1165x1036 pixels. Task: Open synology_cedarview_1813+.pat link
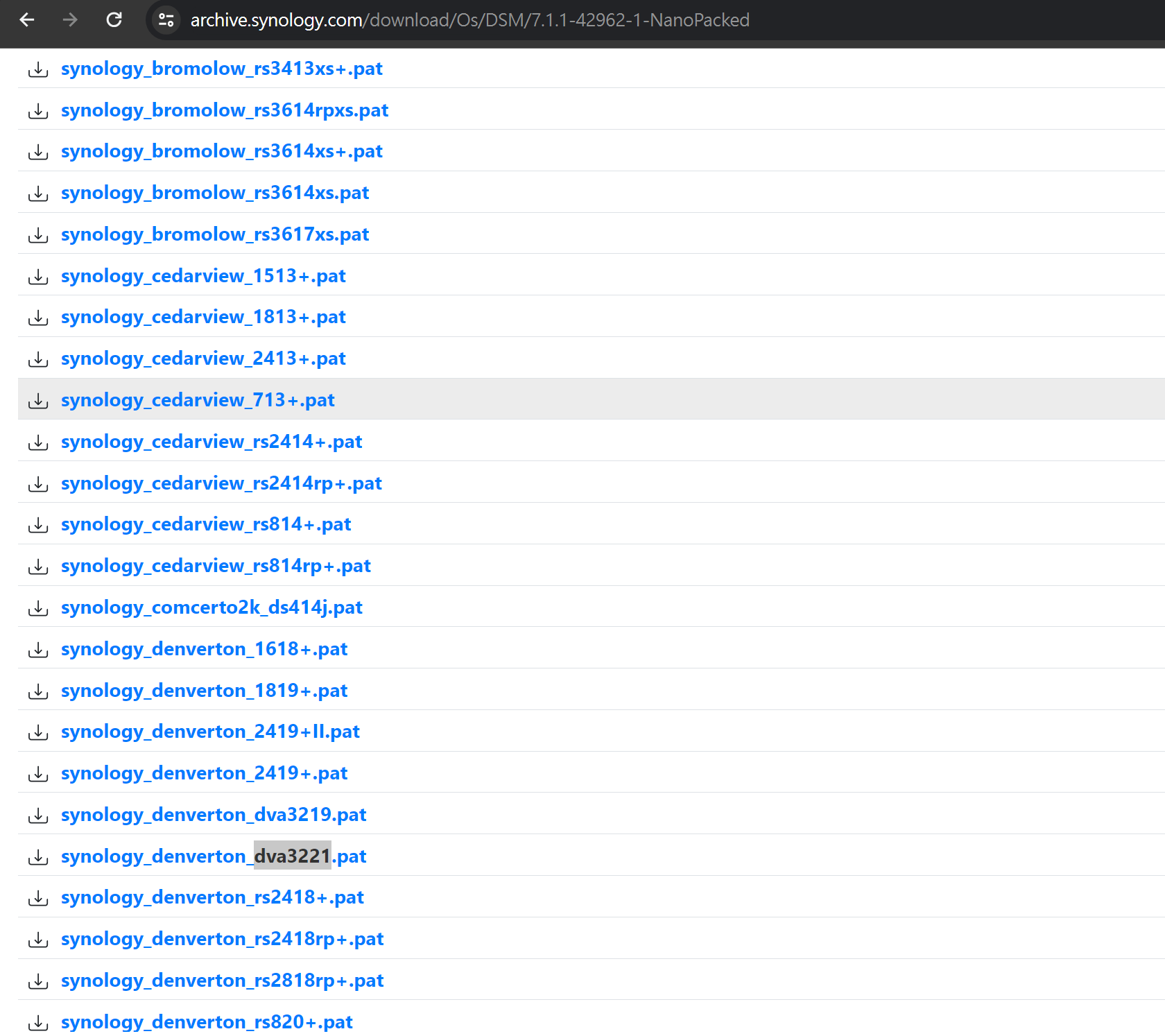pos(203,317)
